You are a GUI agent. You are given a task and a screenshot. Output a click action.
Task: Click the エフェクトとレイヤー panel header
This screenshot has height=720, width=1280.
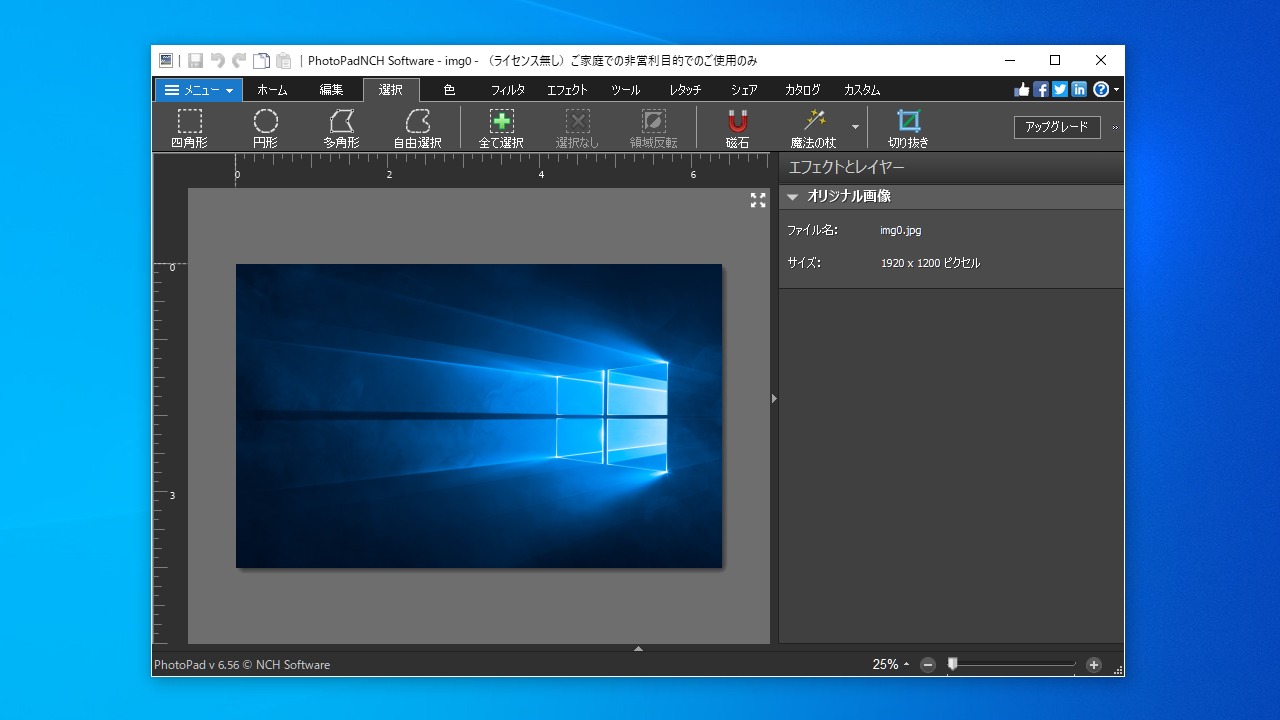click(x=951, y=167)
